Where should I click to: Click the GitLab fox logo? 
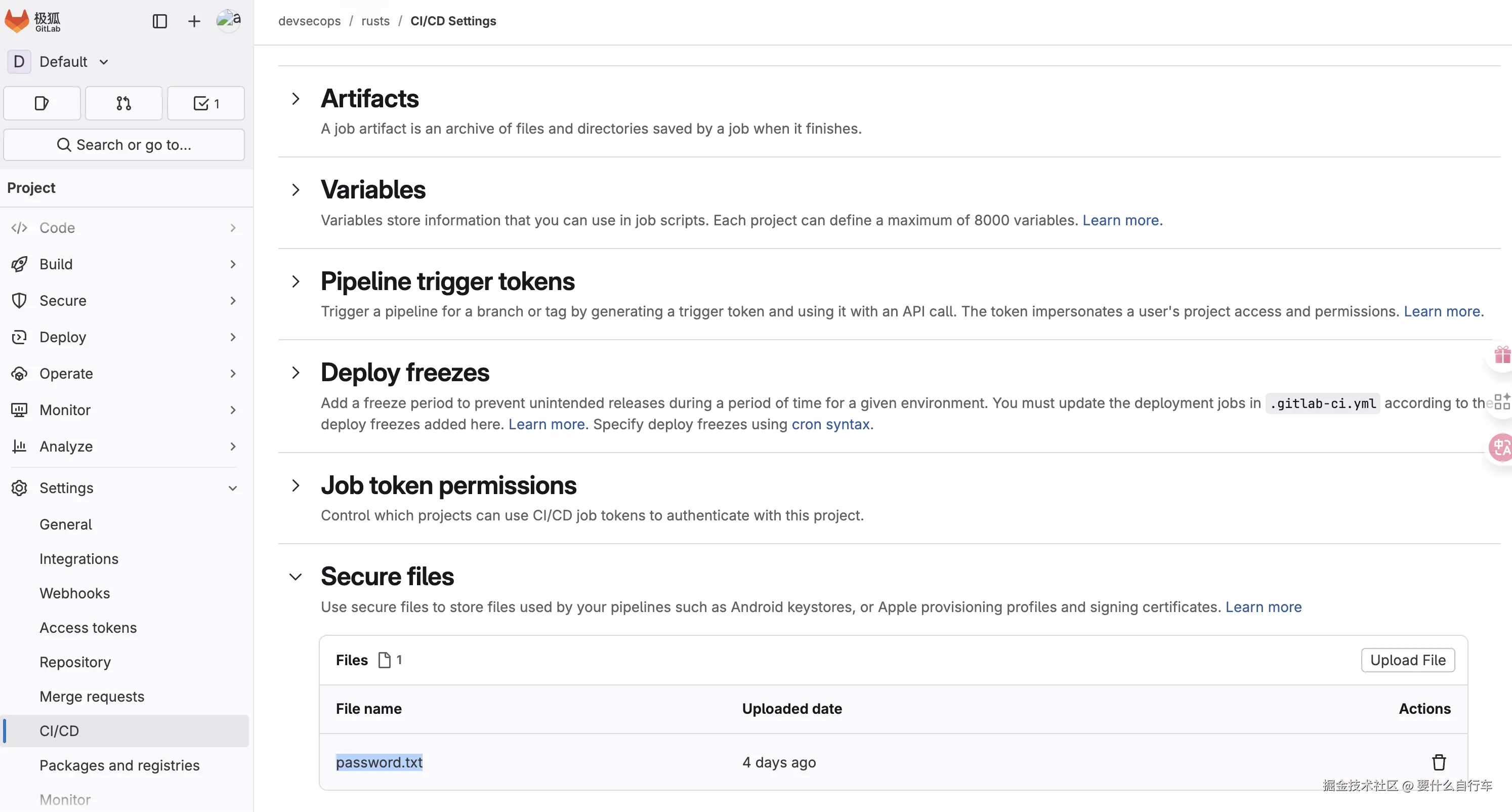tap(16, 21)
